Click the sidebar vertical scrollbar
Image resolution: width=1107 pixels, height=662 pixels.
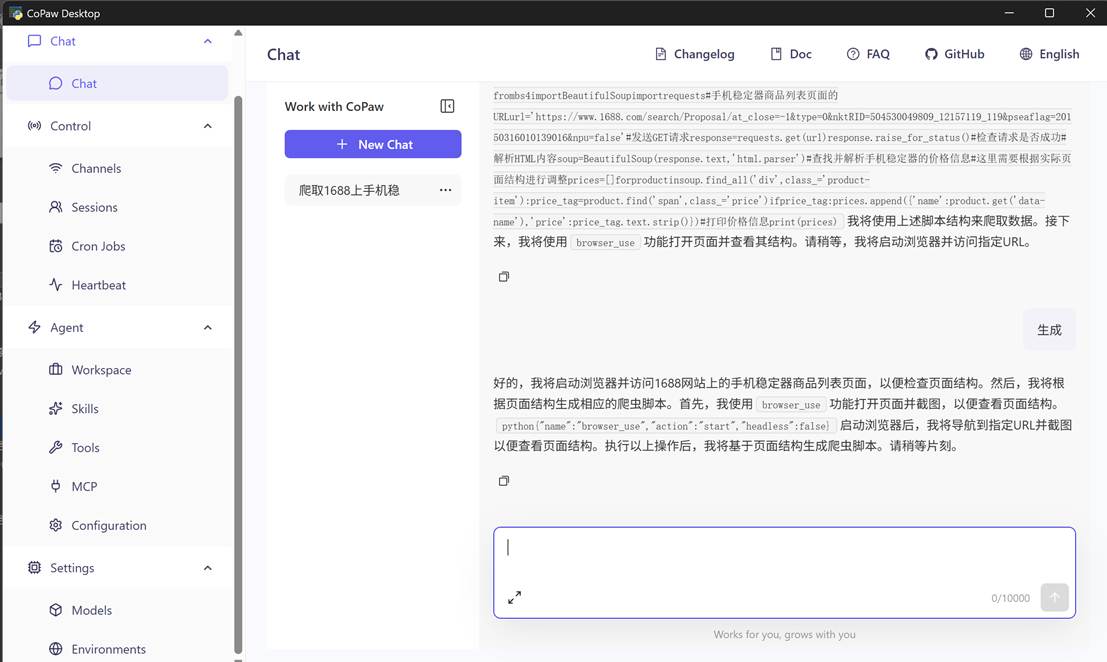pyautogui.click(x=238, y=374)
